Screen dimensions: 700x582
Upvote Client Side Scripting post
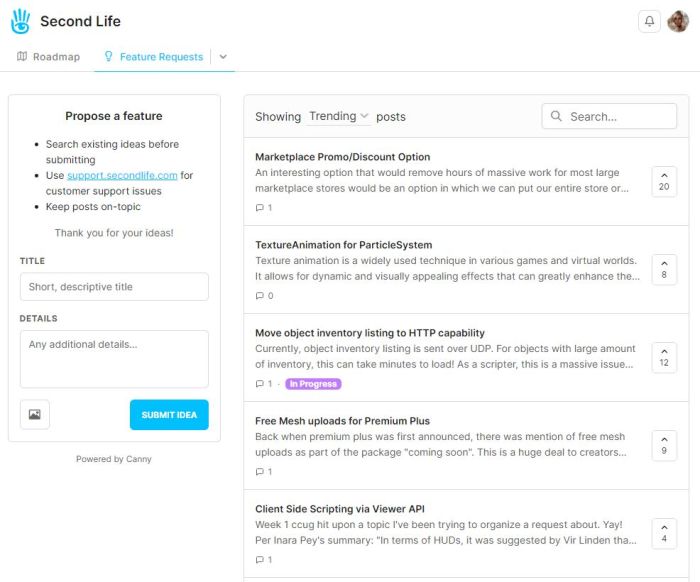(664, 533)
